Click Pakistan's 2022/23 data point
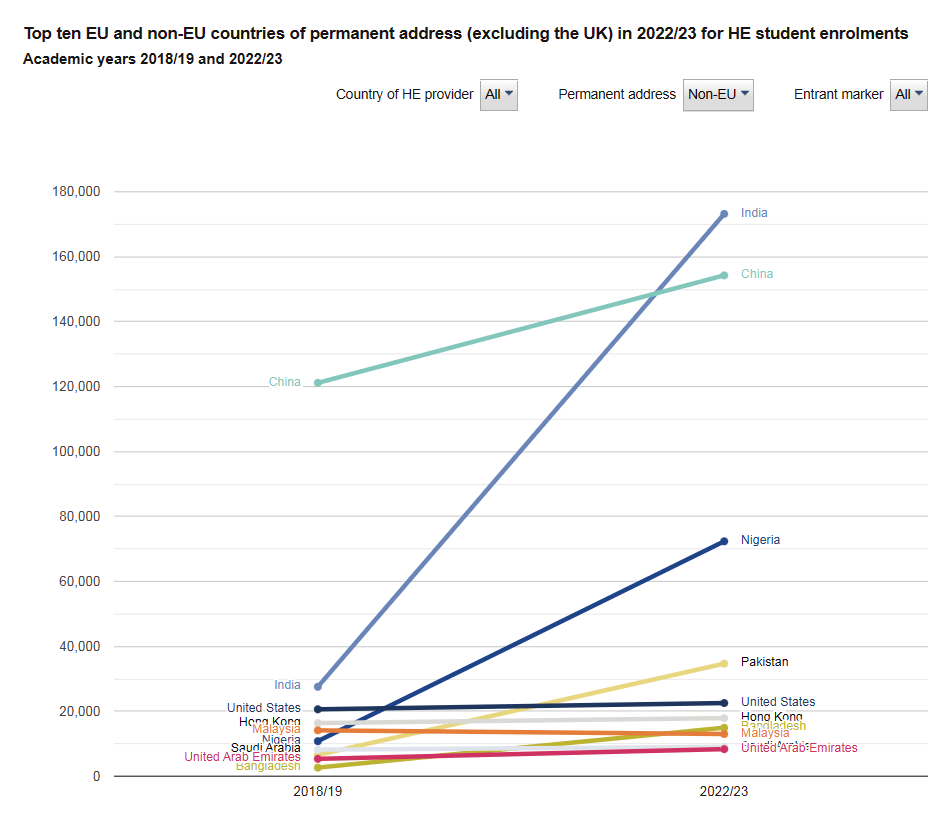 coord(724,663)
